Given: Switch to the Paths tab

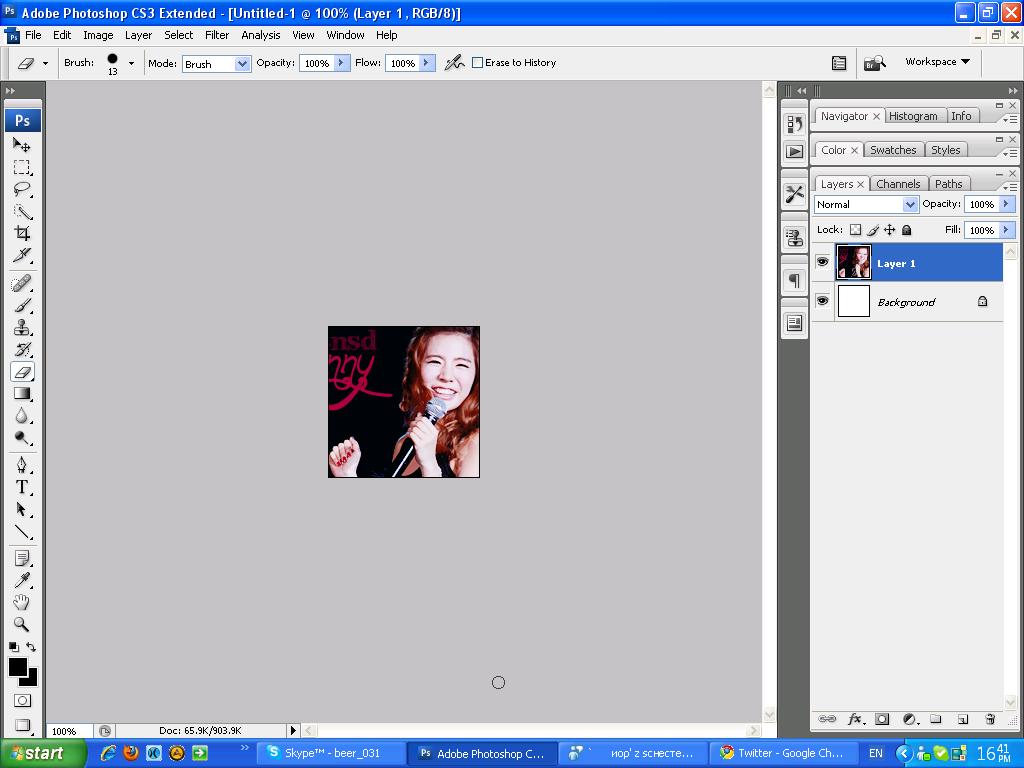Looking at the screenshot, I should (948, 184).
